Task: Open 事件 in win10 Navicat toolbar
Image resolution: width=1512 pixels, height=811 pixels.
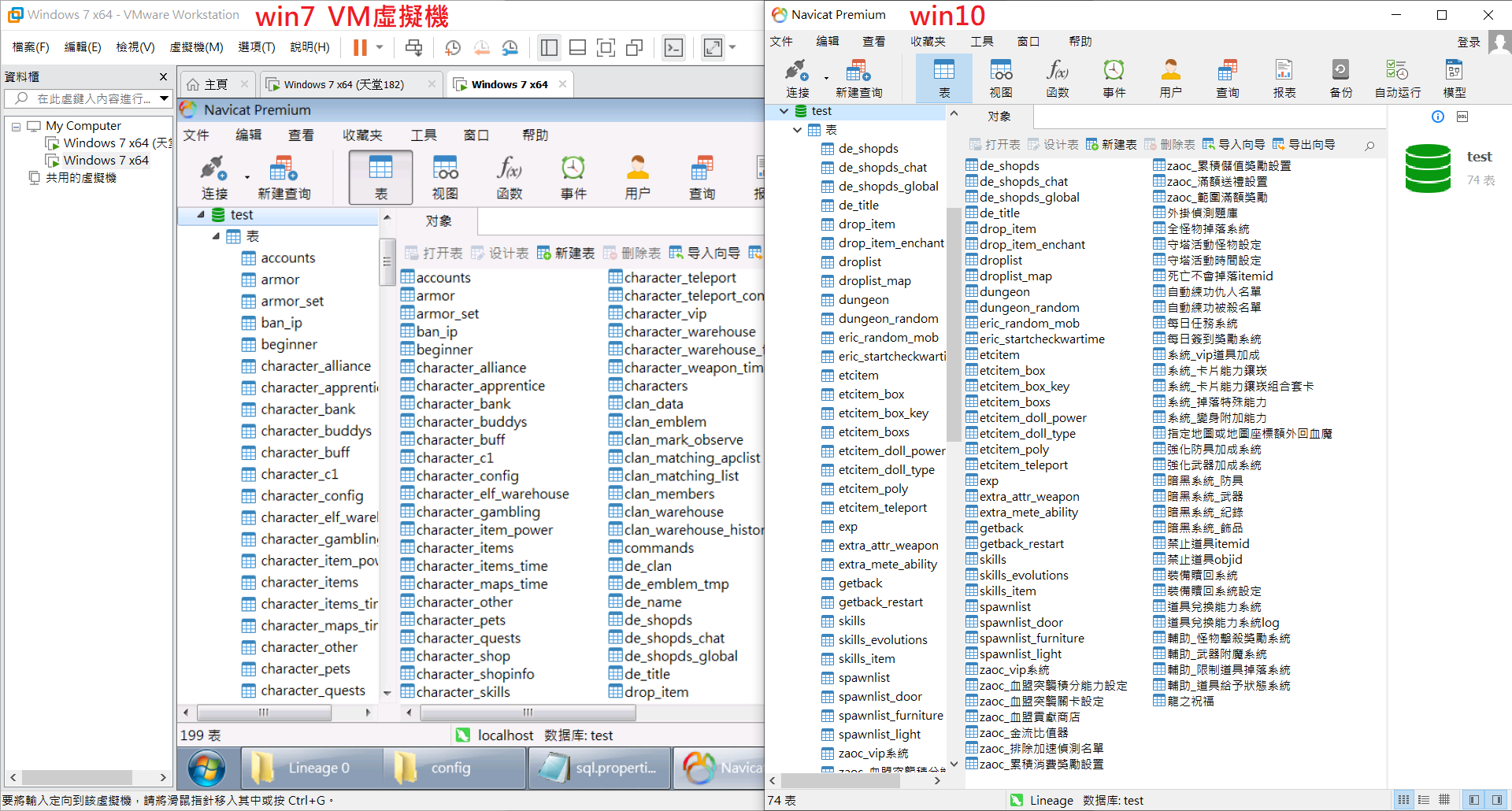Action: pyautogui.click(x=1114, y=79)
